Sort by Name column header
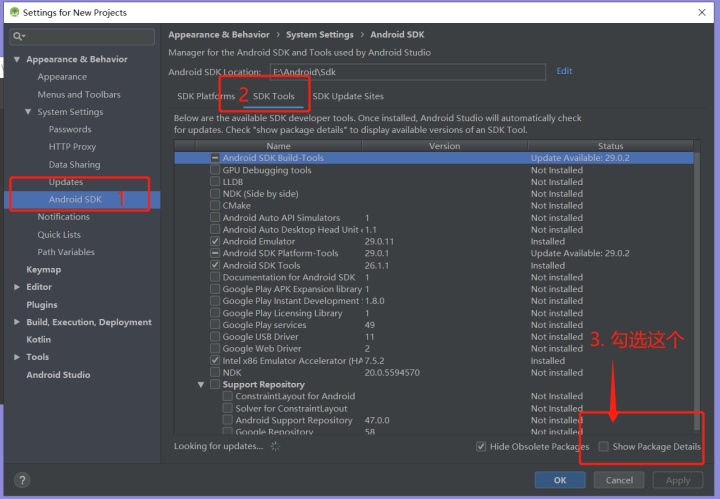The width and height of the screenshot is (720, 499). pos(278,146)
